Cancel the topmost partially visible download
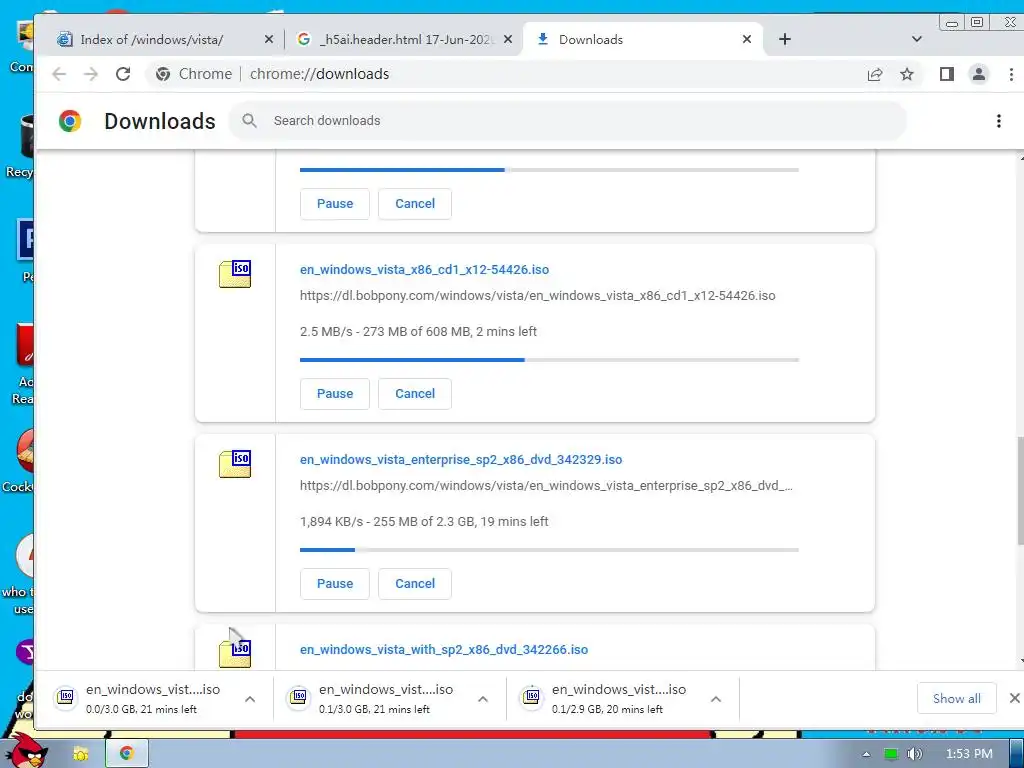Image resolution: width=1024 pixels, height=768 pixels. click(x=415, y=204)
